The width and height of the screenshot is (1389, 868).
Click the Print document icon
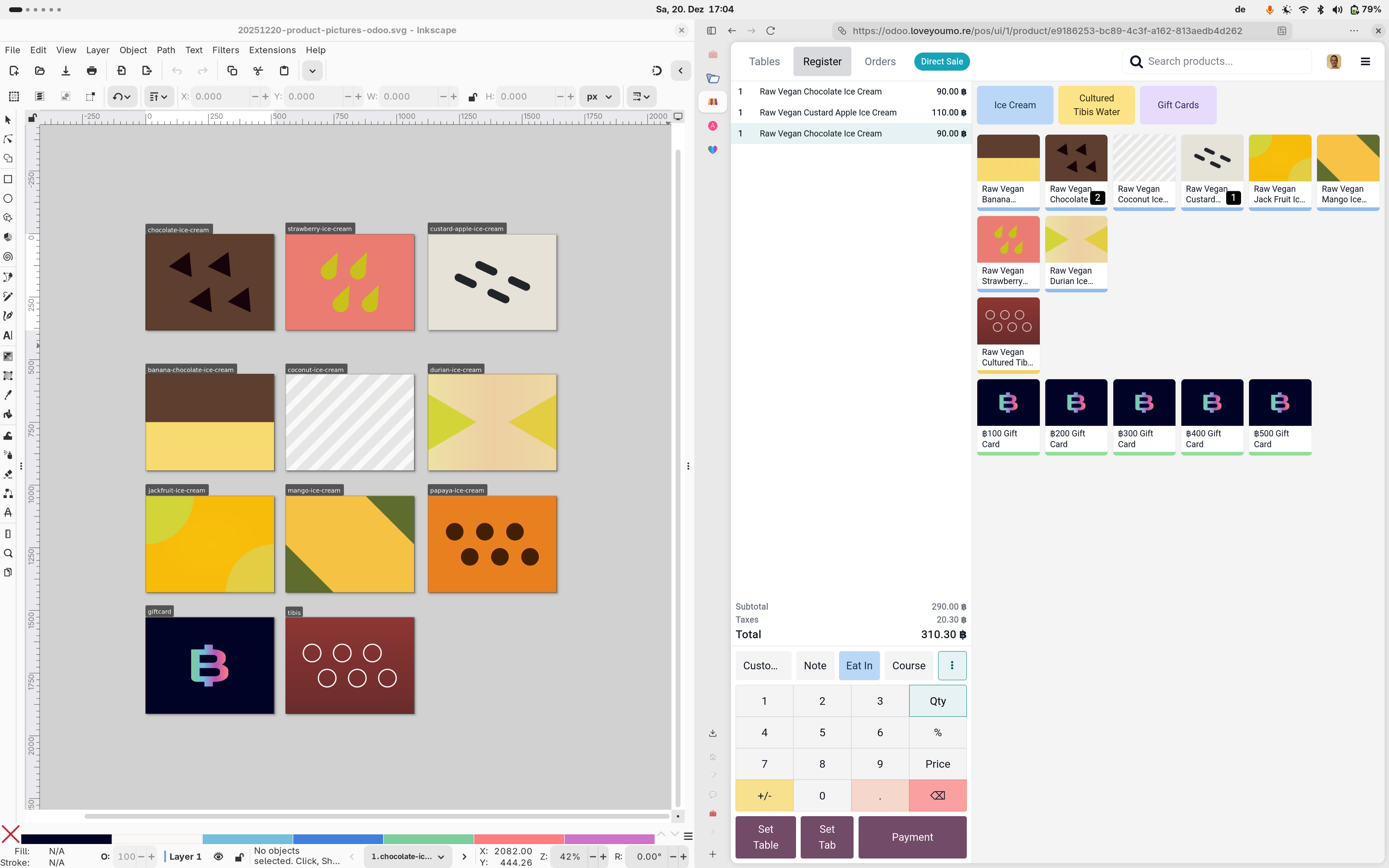pyautogui.click(x=91, y=71)
